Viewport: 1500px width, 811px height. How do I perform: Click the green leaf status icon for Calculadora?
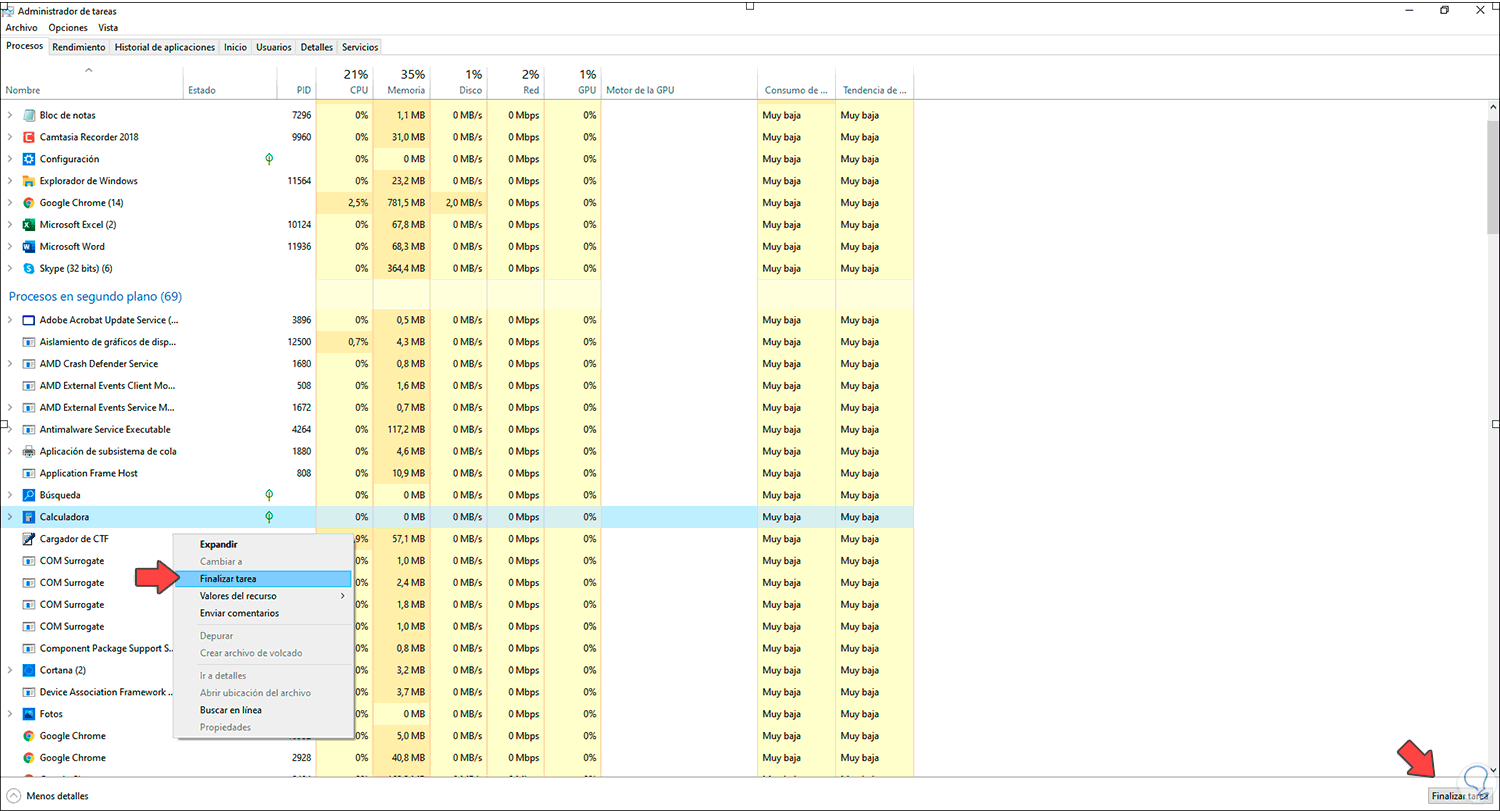point(269,517)
